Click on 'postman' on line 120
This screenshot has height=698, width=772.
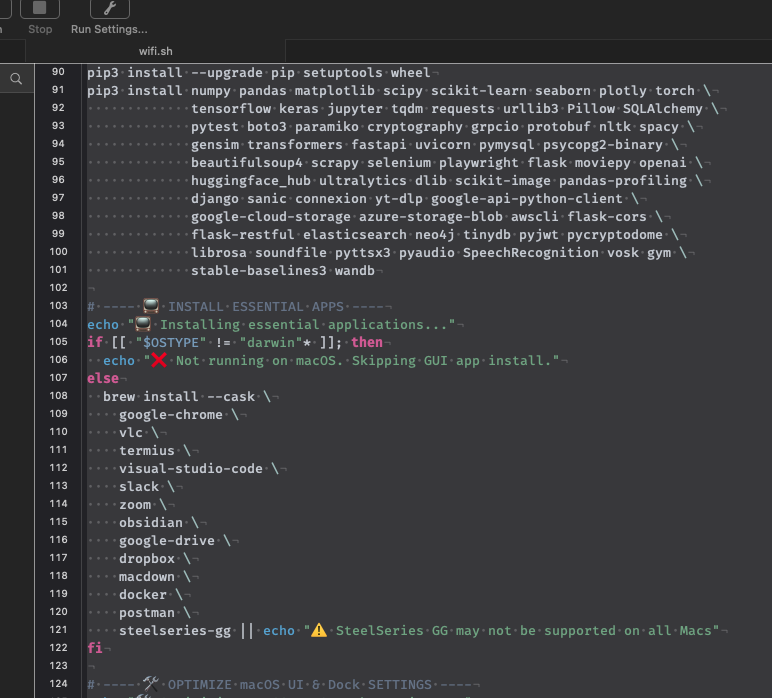147,613
